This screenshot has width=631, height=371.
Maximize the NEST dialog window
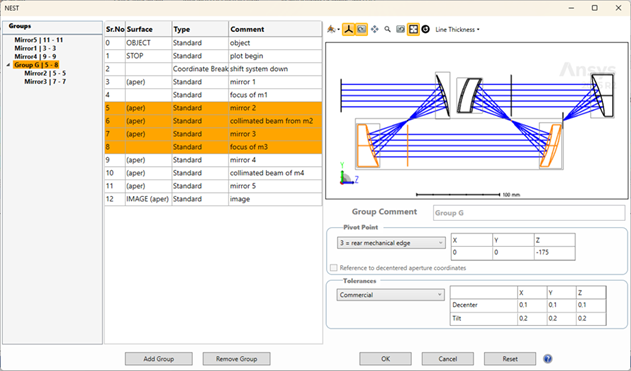pyautogui.click(x=594, y=8)
